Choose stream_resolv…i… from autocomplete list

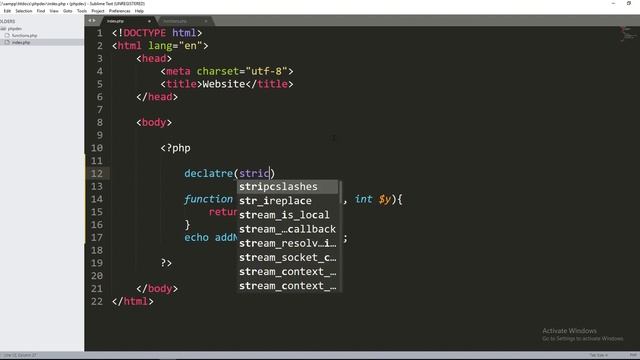tap(288, 244)
